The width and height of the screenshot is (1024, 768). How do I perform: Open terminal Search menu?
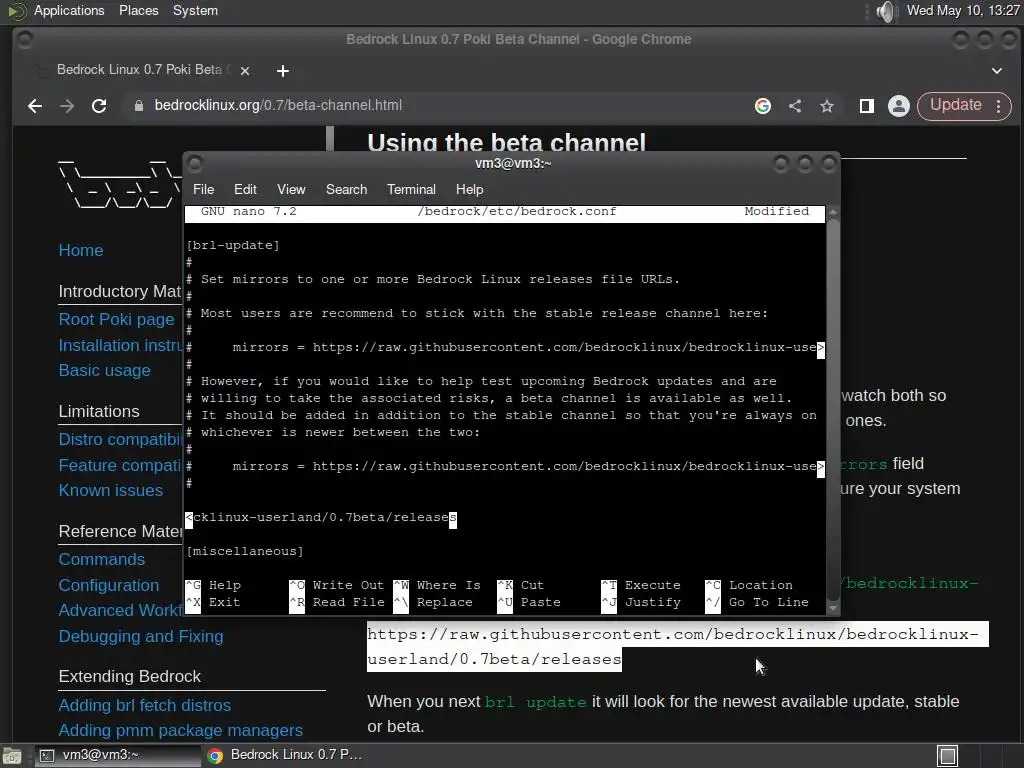click(346, 189)
